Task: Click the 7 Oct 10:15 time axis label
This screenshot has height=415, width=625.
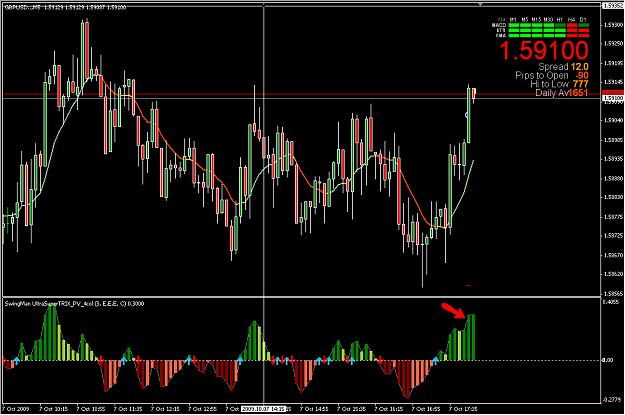Action: (53, 409)
